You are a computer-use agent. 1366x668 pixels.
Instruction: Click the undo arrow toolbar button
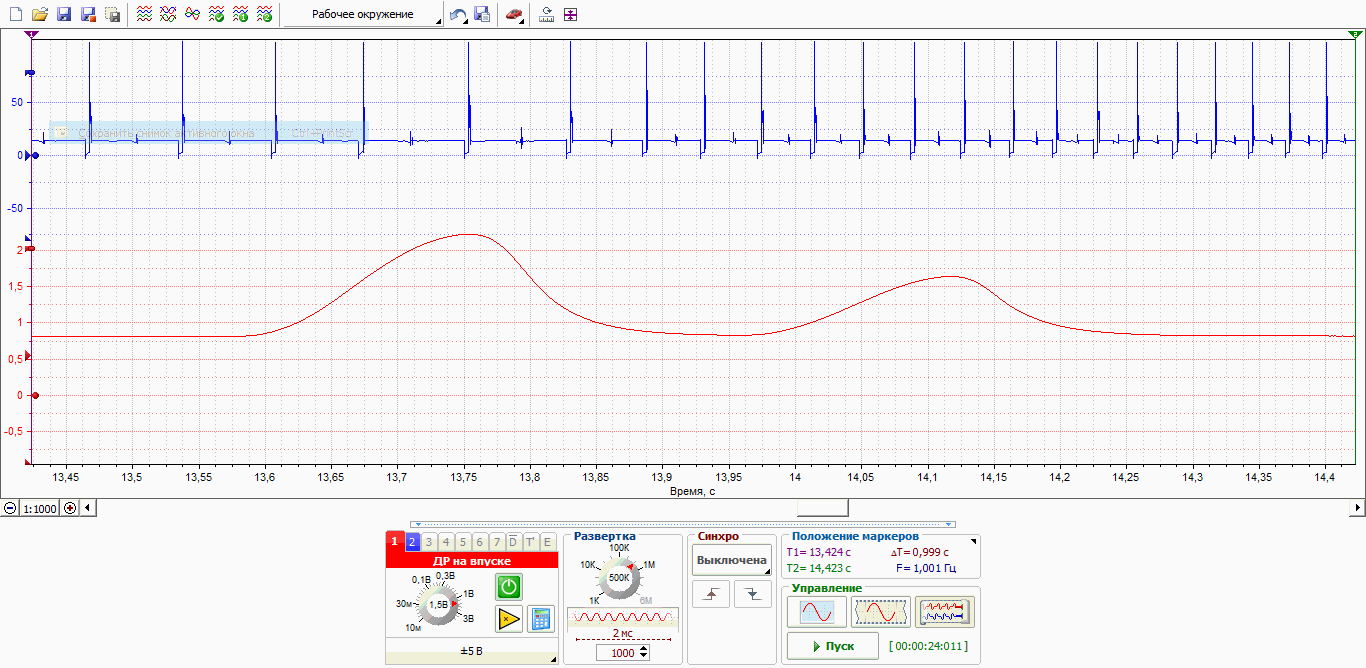pos(458,14)
